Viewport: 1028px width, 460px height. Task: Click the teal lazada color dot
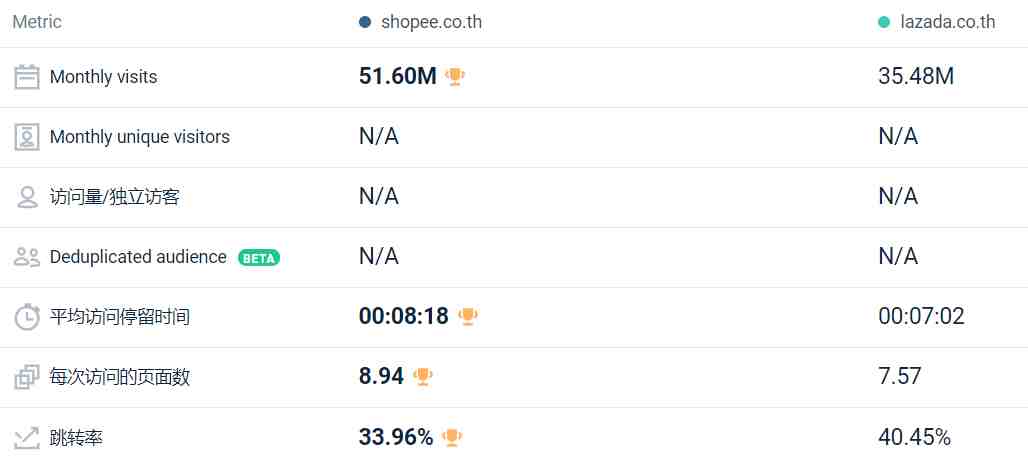(884, 22)
